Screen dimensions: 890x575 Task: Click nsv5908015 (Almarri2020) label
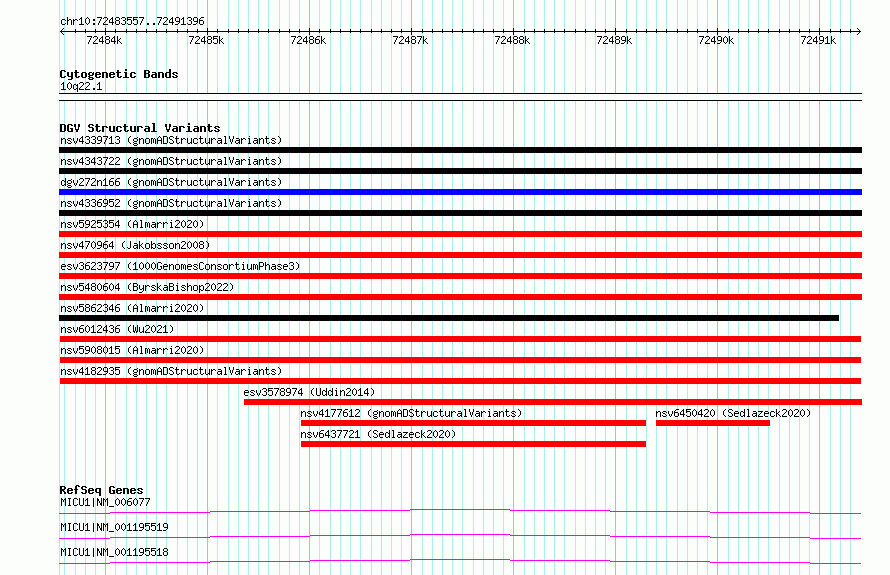click(x=132, y=350)
